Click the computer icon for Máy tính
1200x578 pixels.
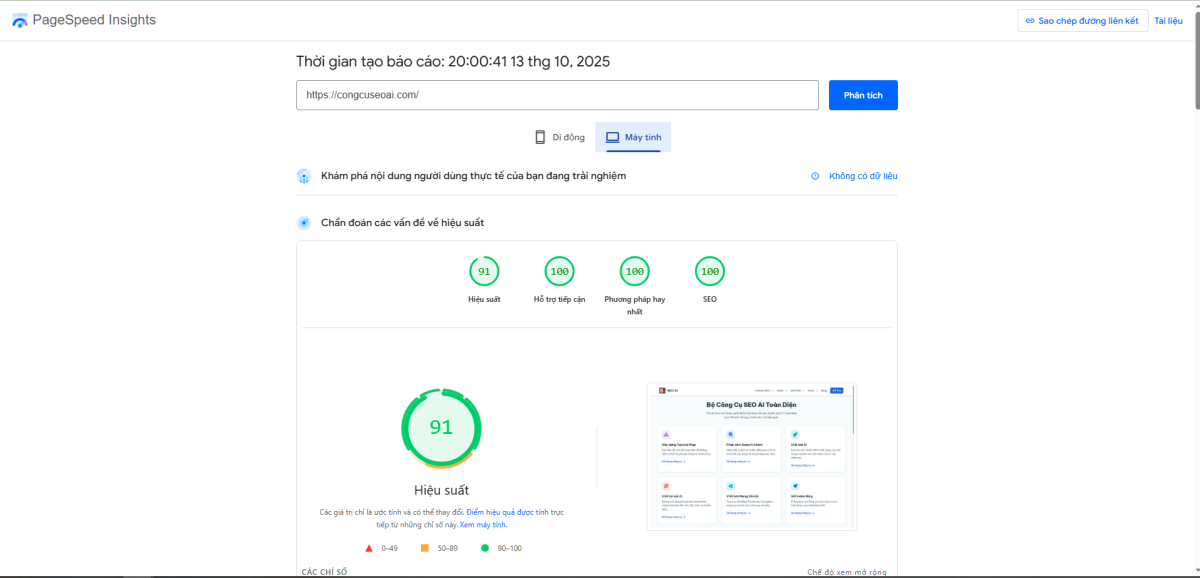point(612,137)
